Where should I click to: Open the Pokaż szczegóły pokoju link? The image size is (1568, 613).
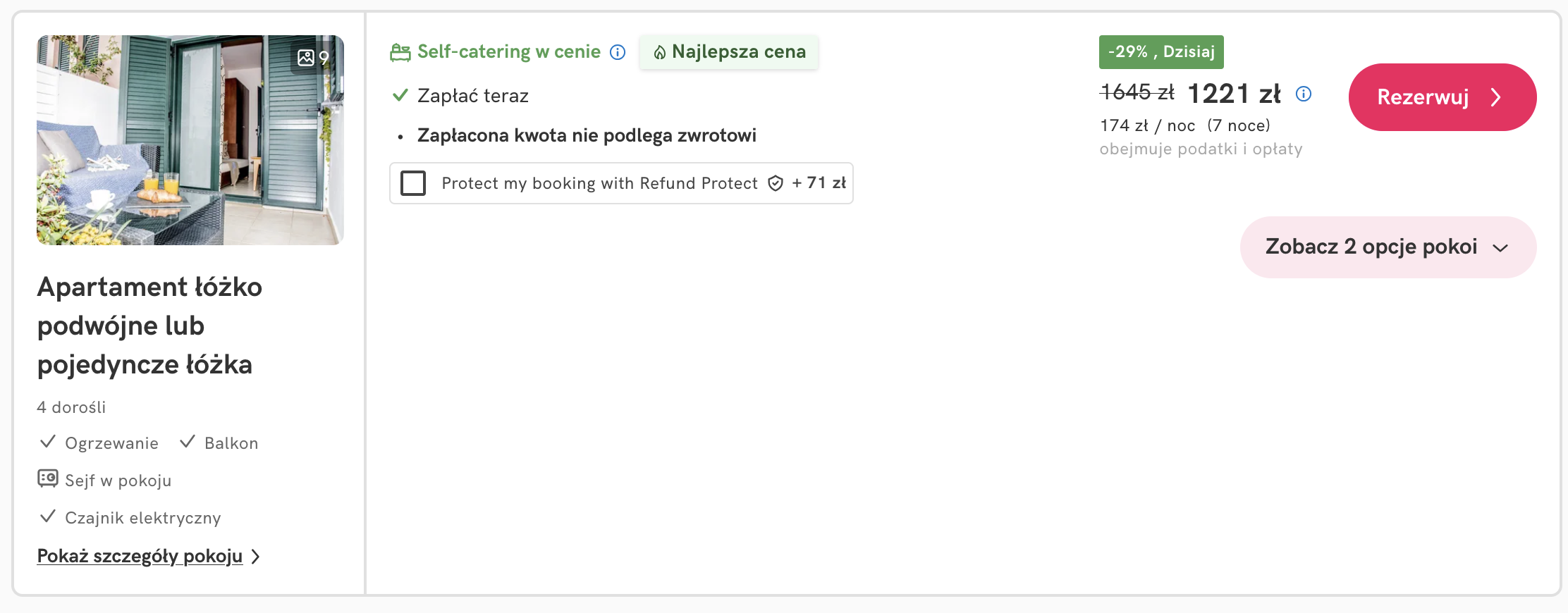pos(140,556)
